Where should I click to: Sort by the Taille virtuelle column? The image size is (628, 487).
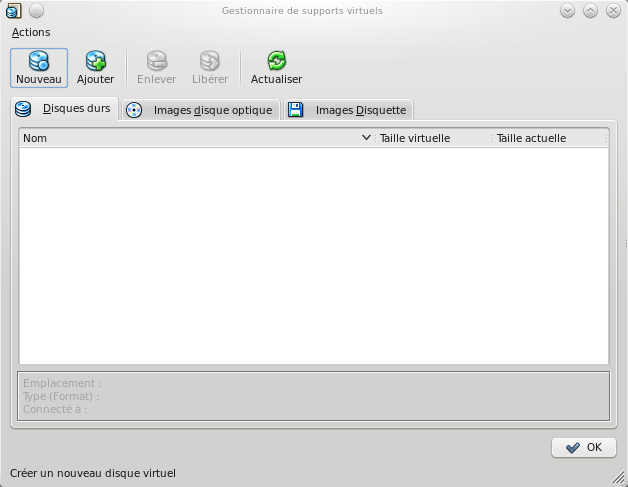click(x=432, y=138)
